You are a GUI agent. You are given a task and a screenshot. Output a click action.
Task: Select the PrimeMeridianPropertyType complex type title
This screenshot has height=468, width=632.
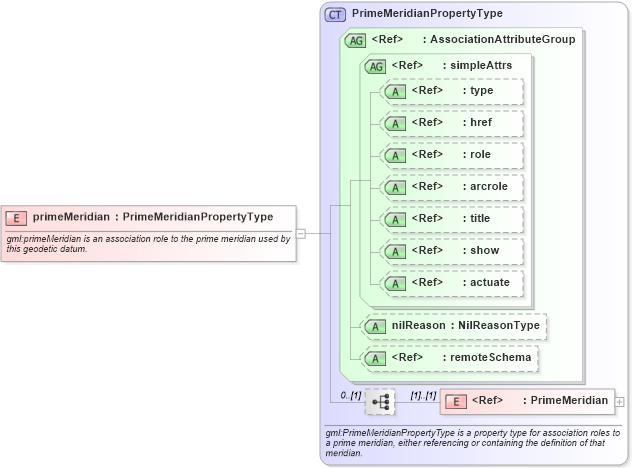pyautogui.click(x=427, y=13)
